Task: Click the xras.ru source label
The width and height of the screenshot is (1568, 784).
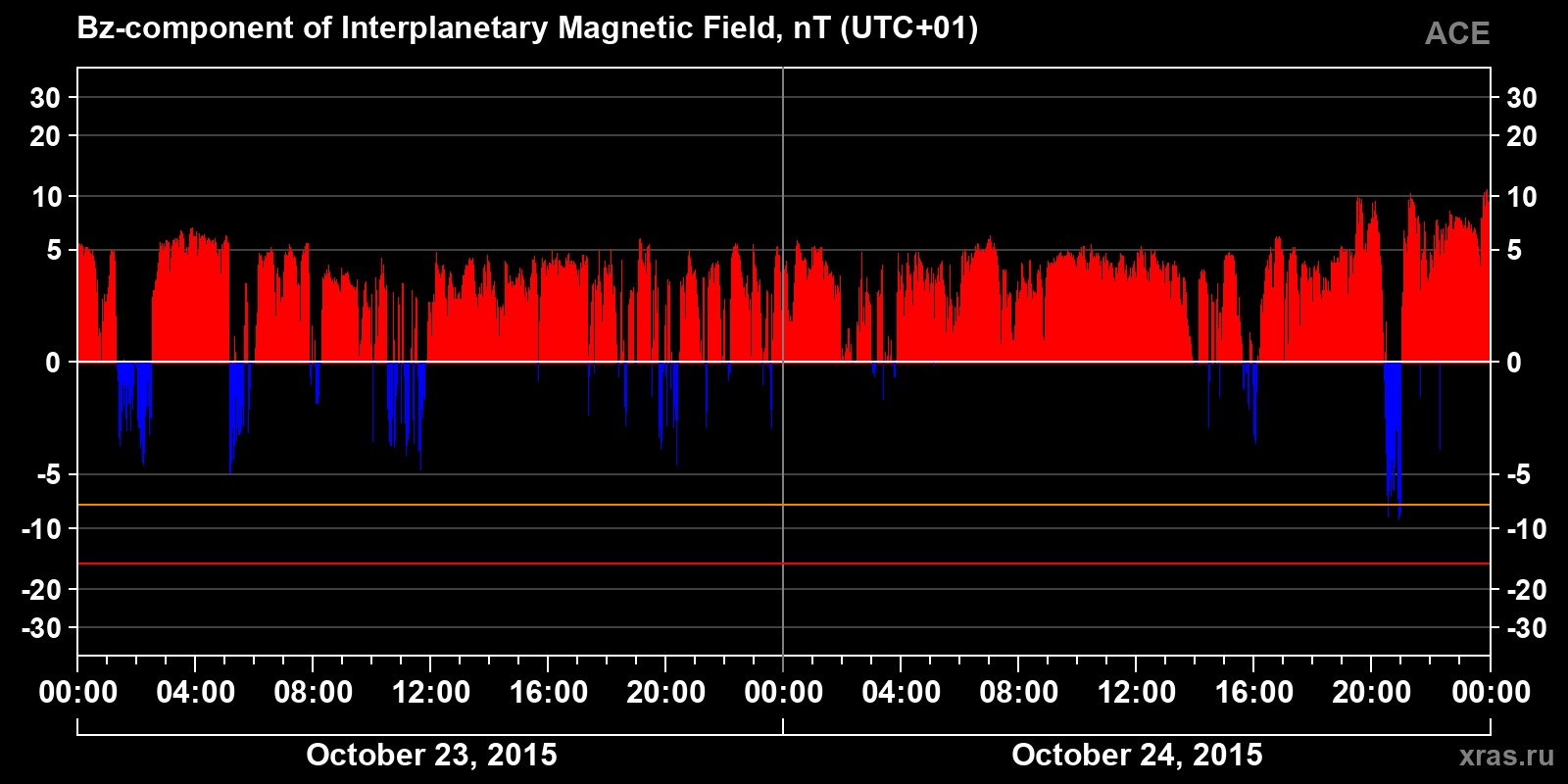Action: [x=1506, y=755]
